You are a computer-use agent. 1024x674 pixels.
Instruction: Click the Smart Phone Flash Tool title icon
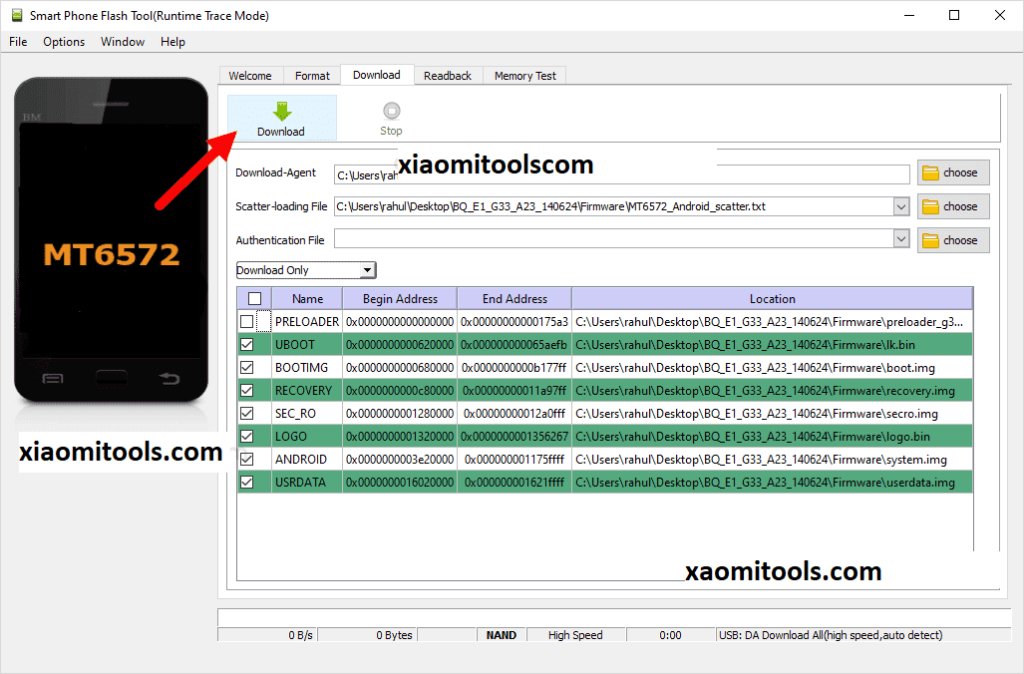click(x=14, y=15)
